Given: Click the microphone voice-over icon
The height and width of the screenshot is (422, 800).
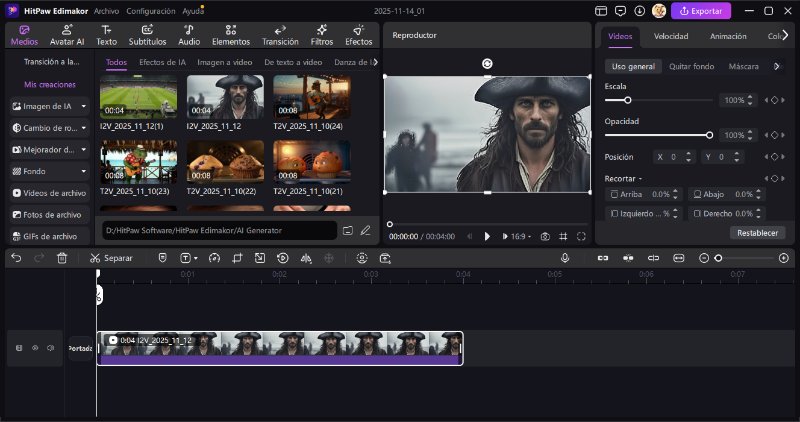Looking at the screenshot, I should pos(565,258).
